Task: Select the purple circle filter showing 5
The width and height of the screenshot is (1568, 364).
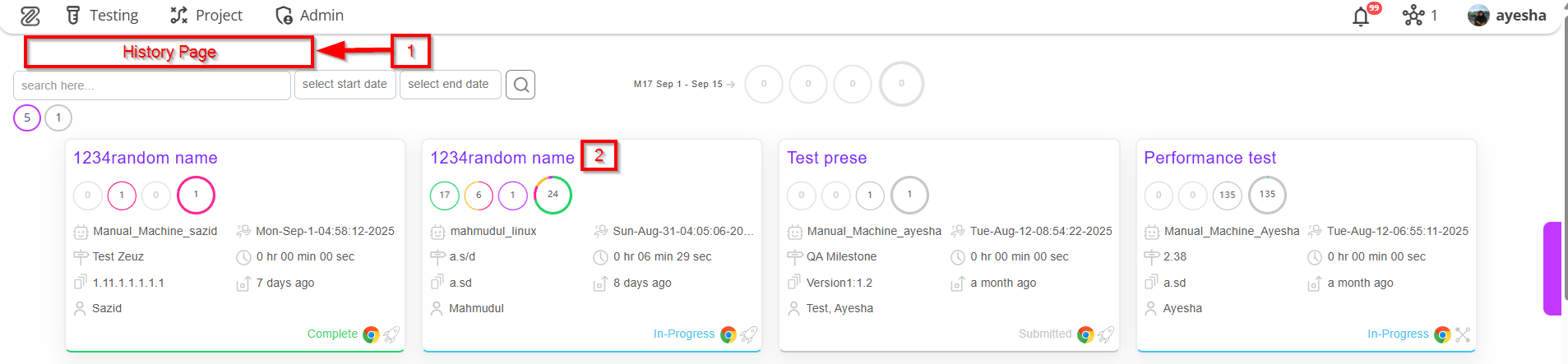Action: point(27,118)
